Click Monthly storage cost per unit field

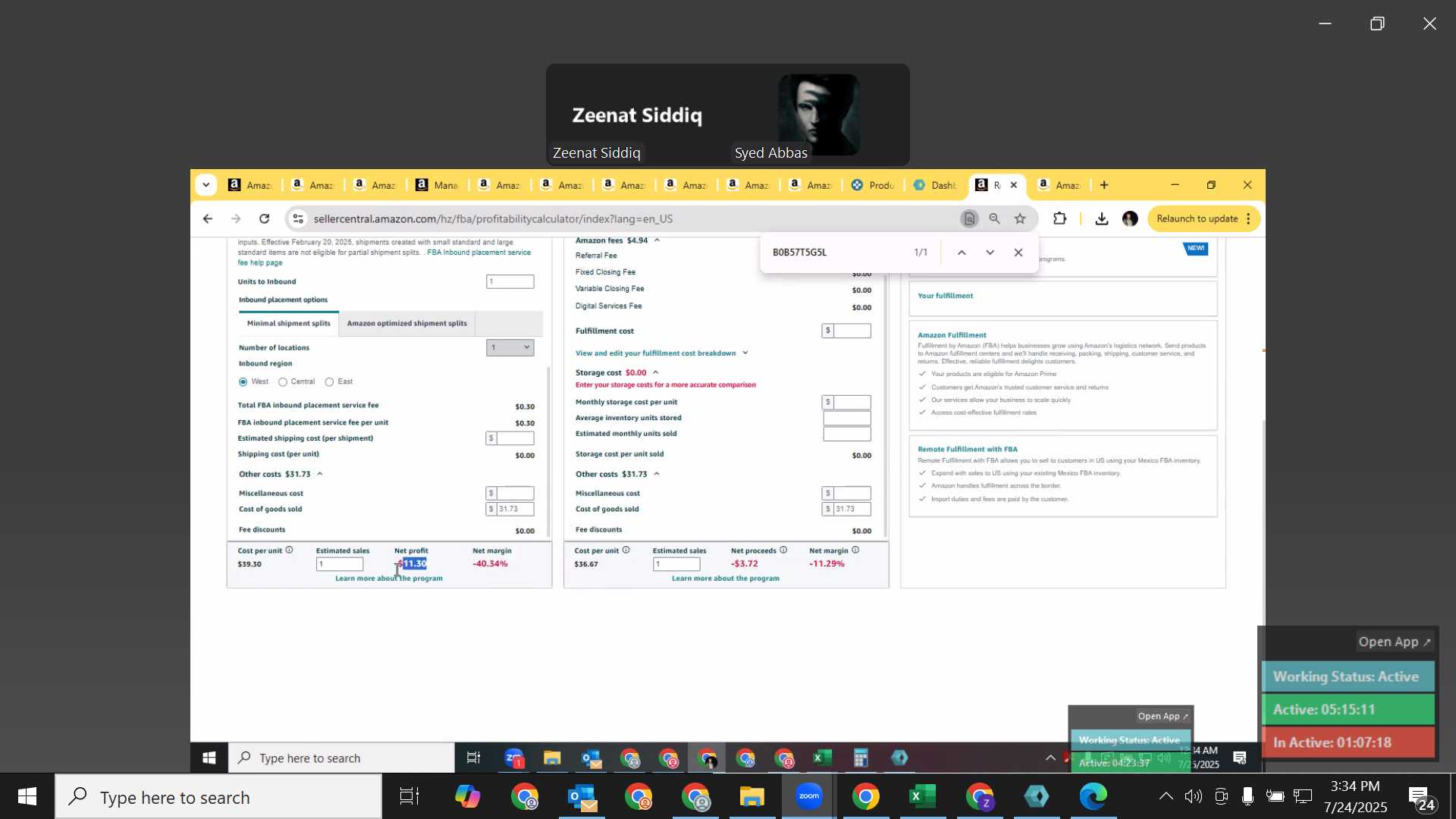point(852,403)
